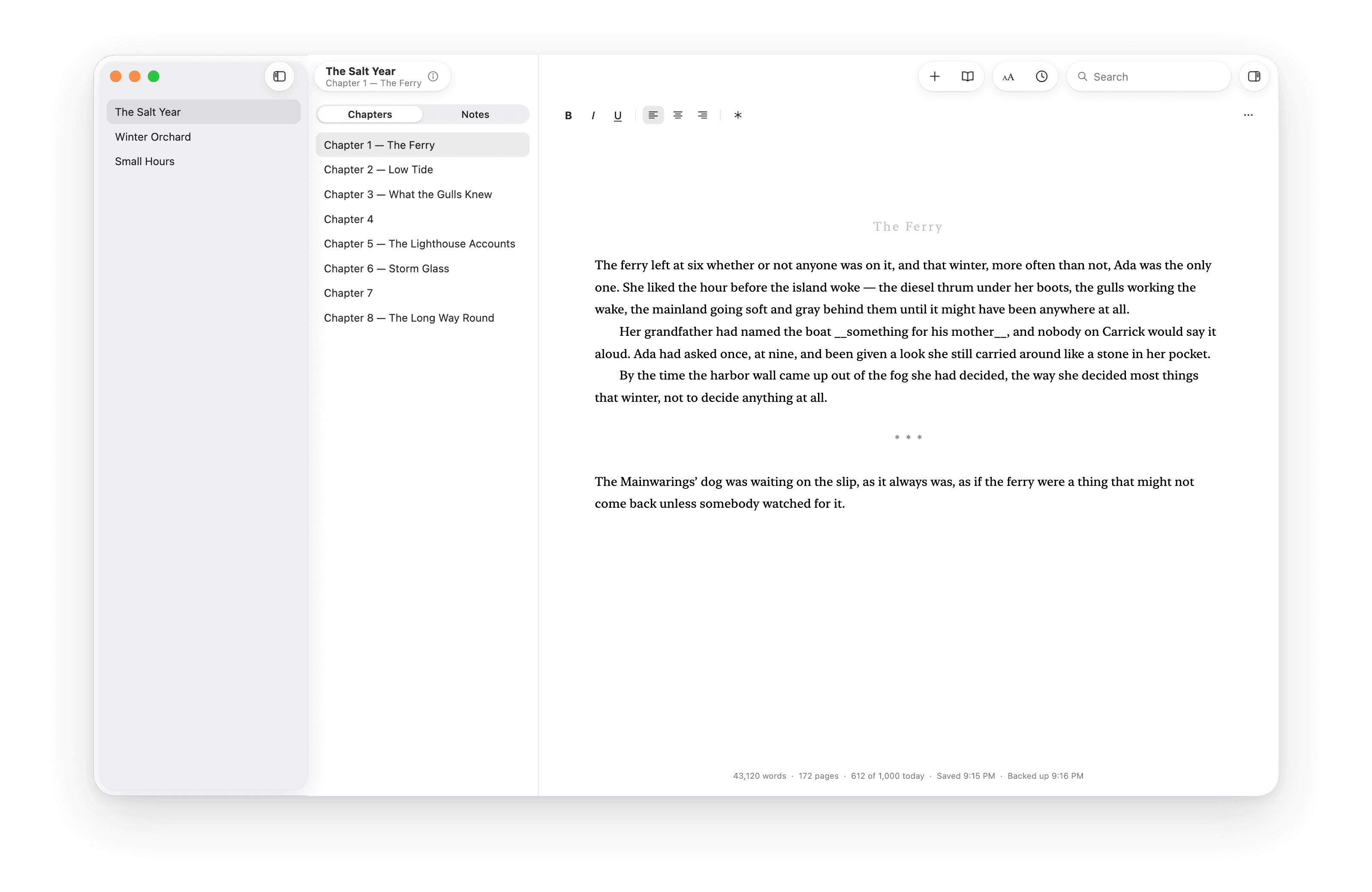The image size is (1372, 892).
Task: Open untitled Chapter 4
Action: [x=423, y=219]
